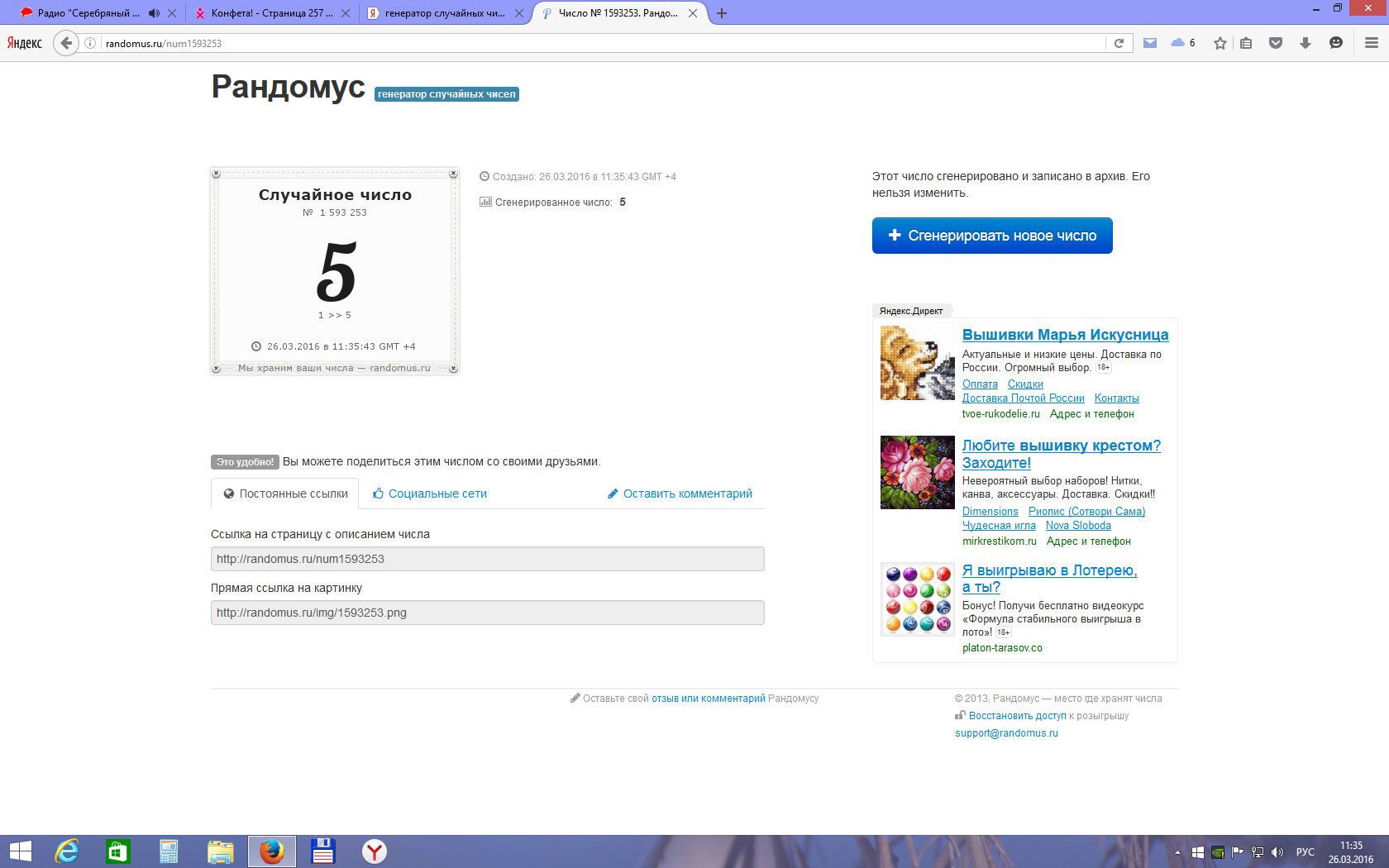
Task: Select the Социальные сети tab
Action: point(430,494)
